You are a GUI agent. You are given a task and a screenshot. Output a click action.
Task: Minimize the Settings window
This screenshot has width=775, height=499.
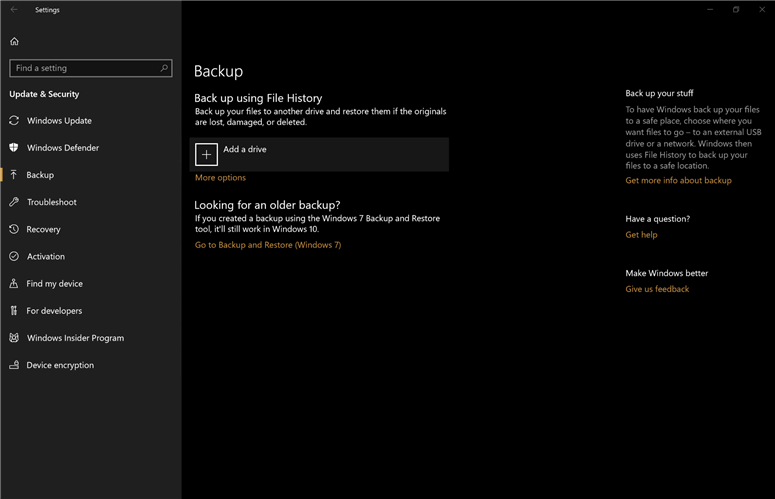710,9
